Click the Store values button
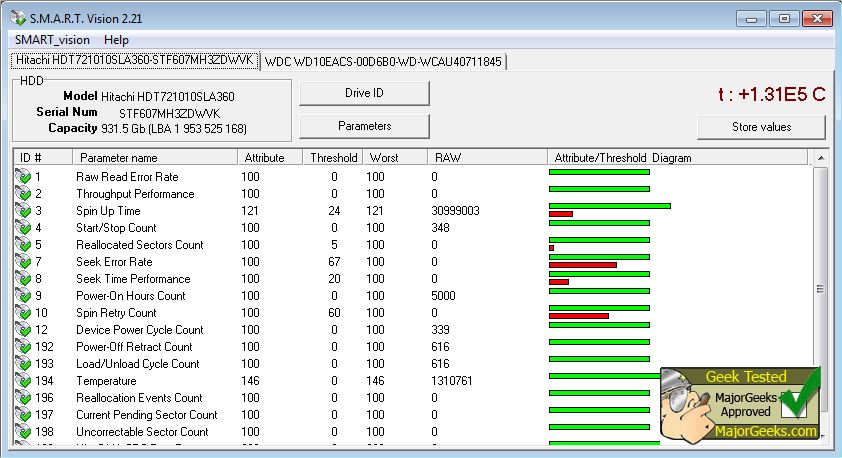842x458 pixels. [x=761, y=127]
